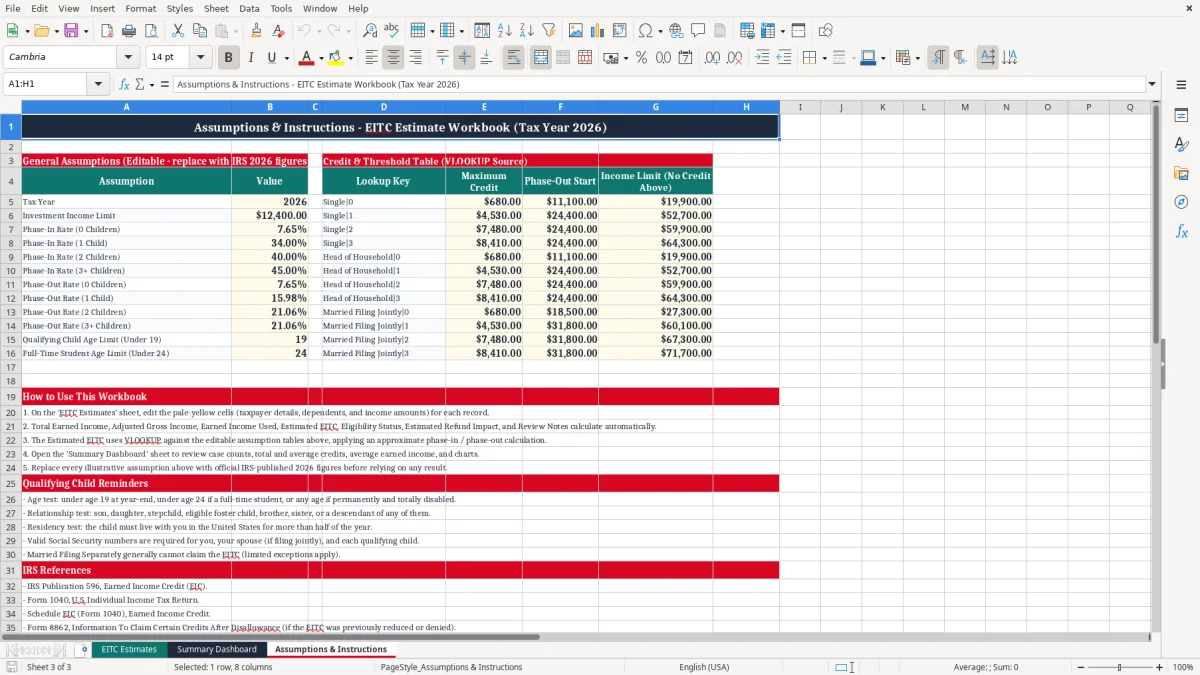1200x675 pixels.
Task: Switch to EITC Estimates sheet tab
Action: point(129,650)
